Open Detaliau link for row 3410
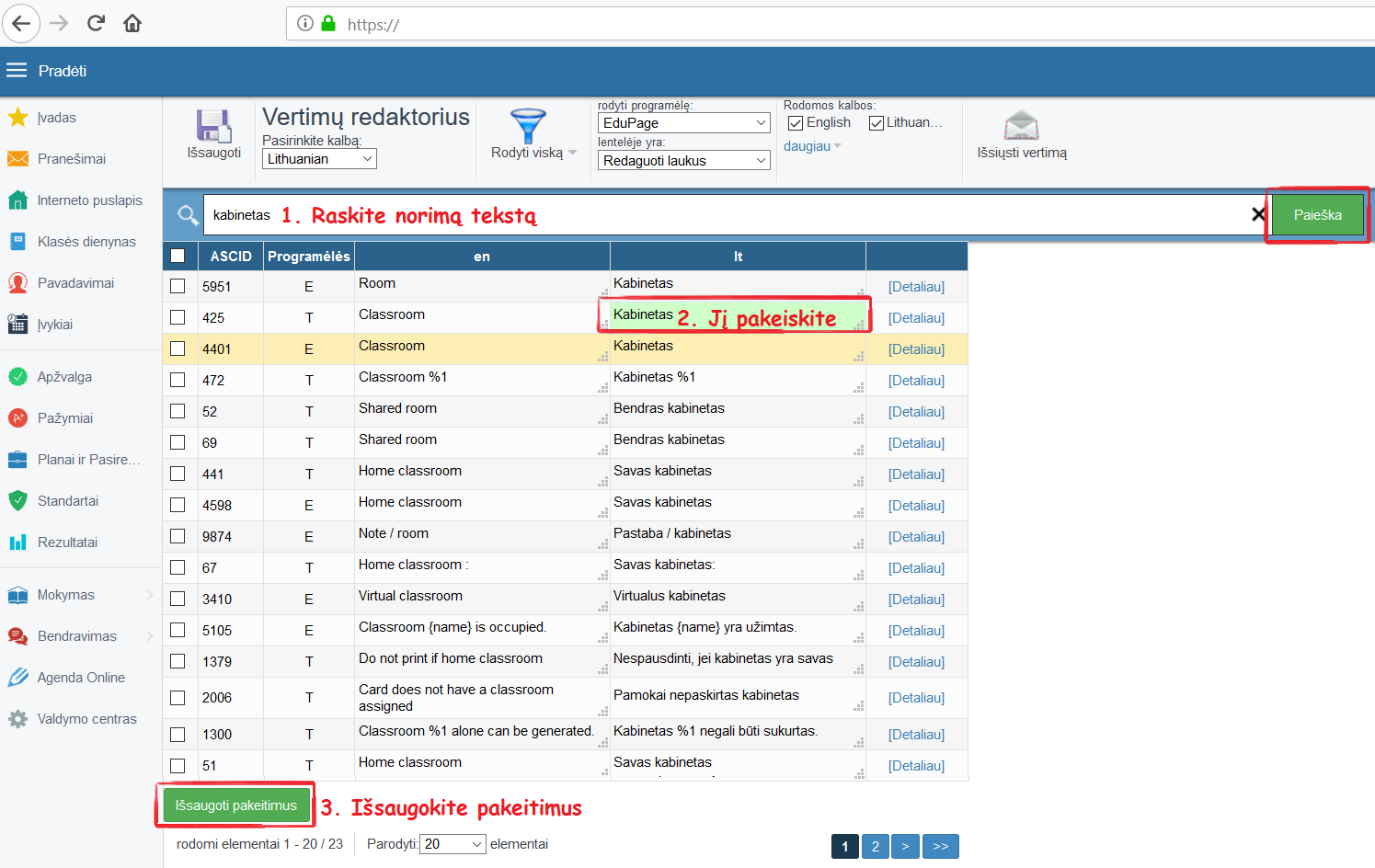Viewport: 1375px width, 868px height. tap(916, 600)
